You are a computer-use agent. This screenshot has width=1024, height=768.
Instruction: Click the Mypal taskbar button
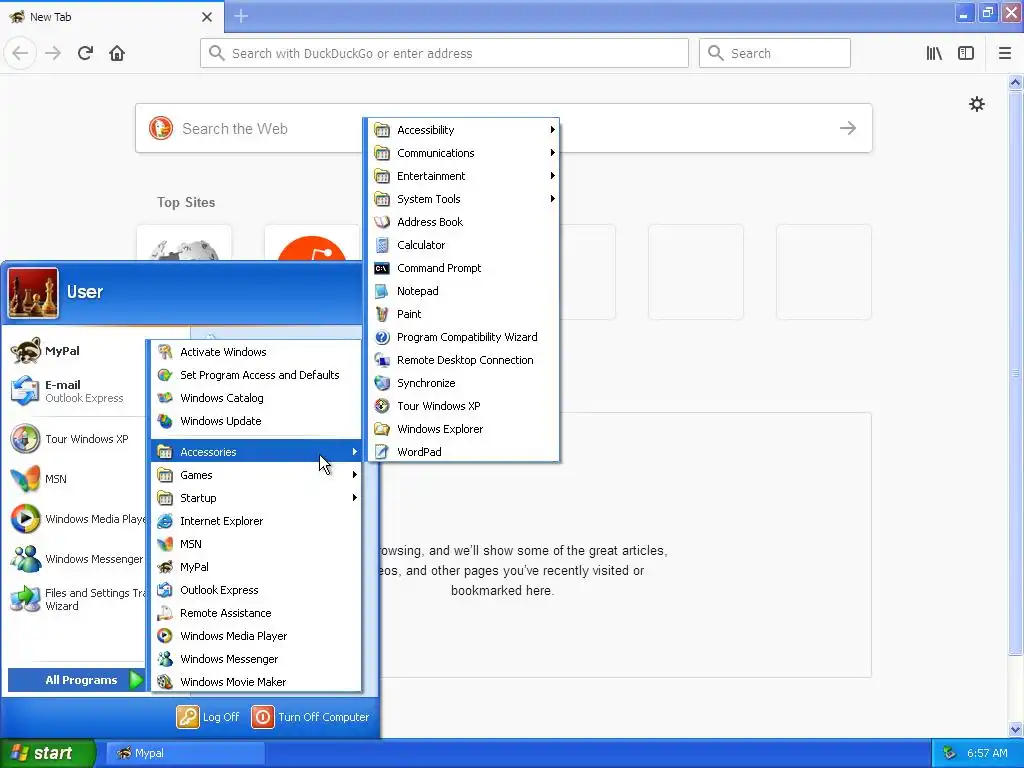click(x=185, y=753)
